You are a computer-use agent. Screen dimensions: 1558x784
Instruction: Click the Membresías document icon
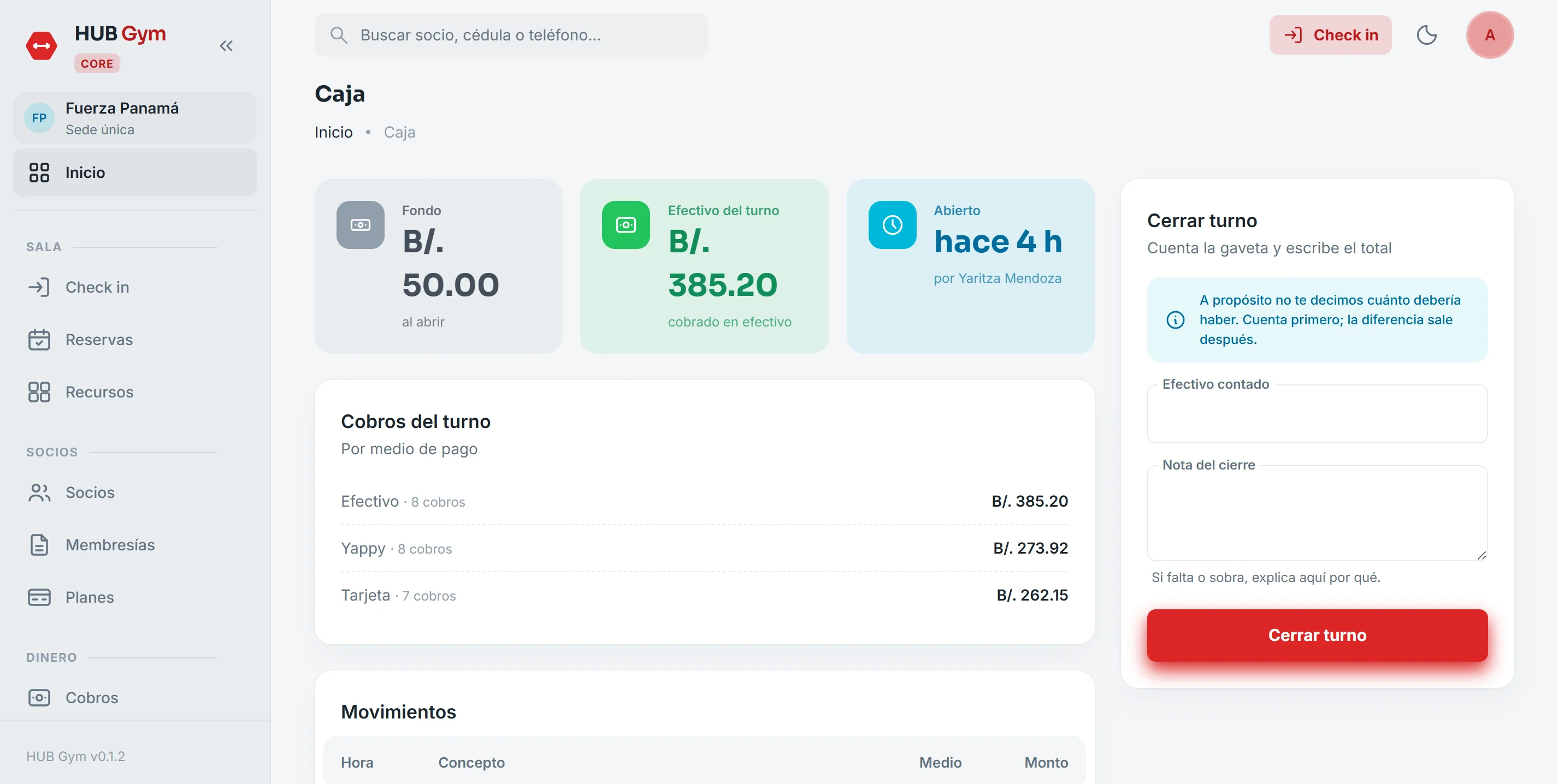click(x=39, y=545)
